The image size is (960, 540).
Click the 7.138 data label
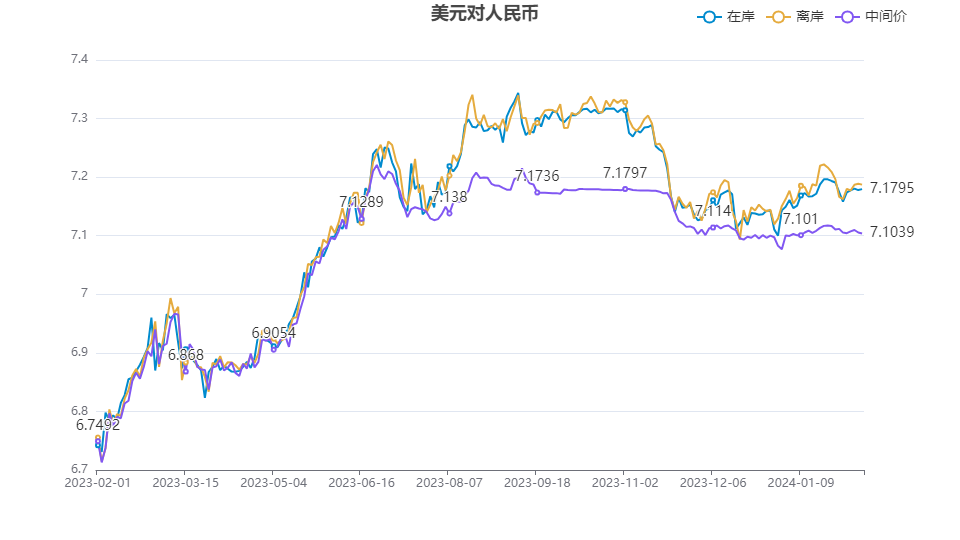(449, 197)
